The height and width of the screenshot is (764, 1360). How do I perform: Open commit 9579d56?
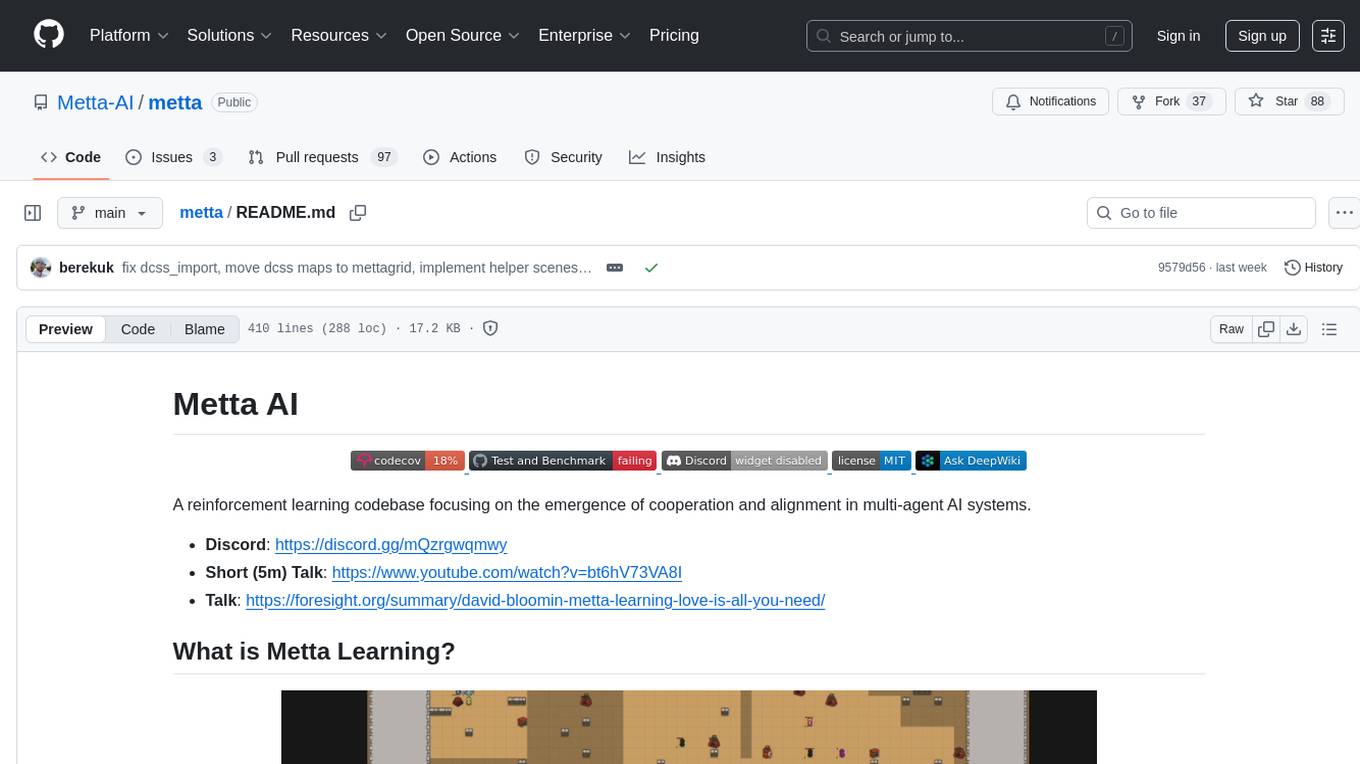1181,268
